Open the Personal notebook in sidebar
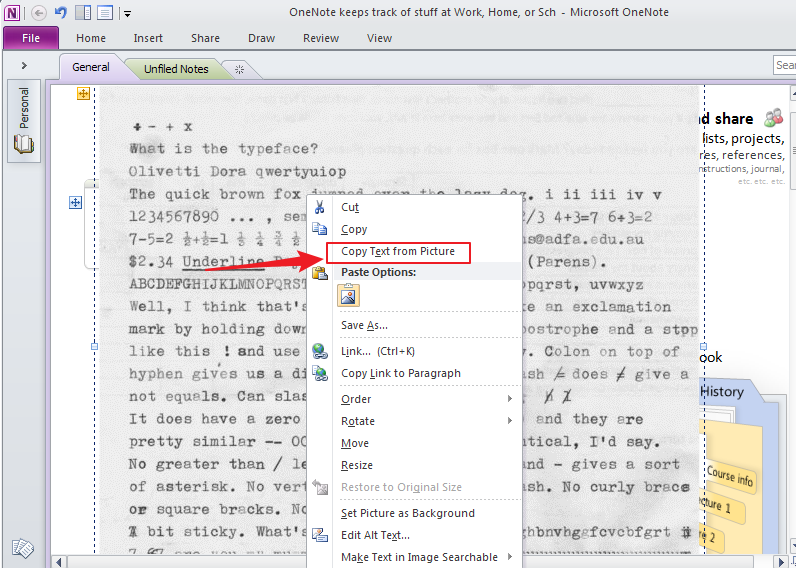This screenshot has width=796, height=568. 24,120
